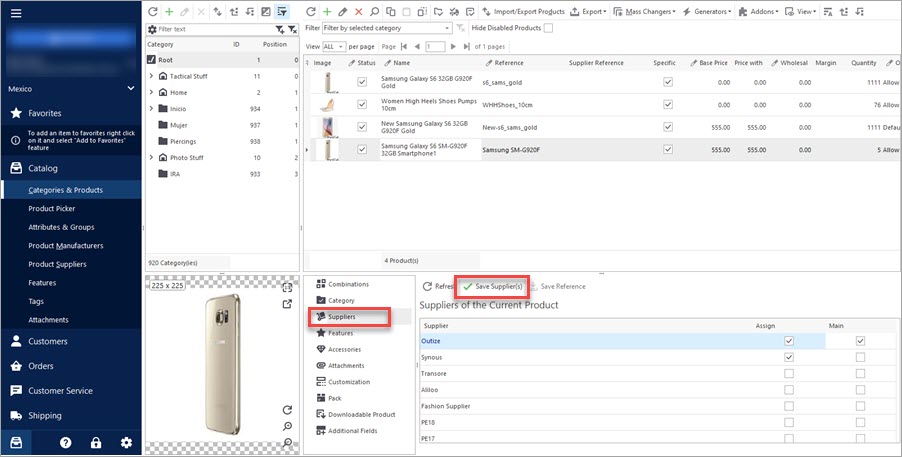Viewport: 902px width, 457px height.
Task: Open the View toolbar menu
Action: 801,12
